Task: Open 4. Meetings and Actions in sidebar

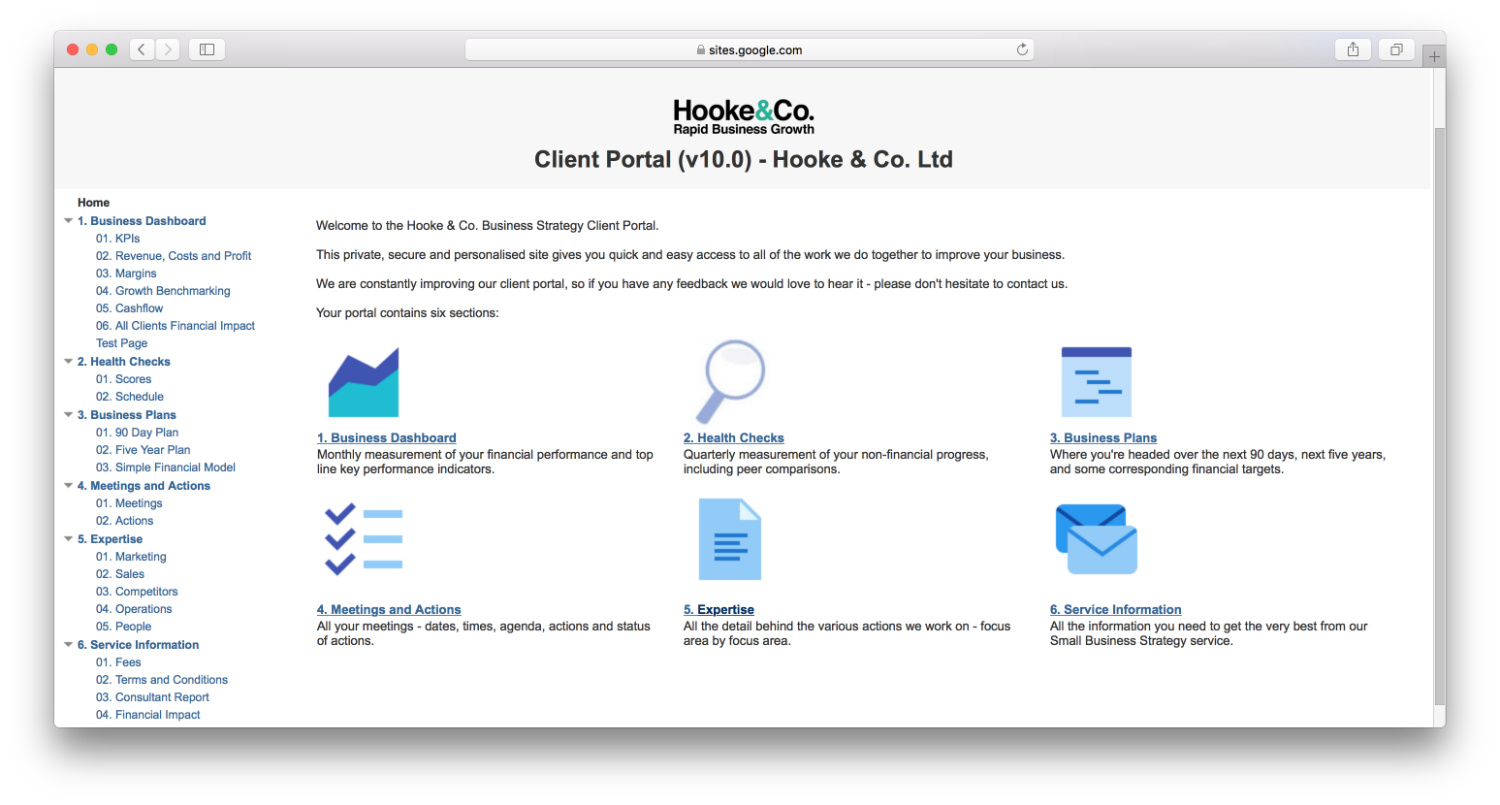Action: (x=144, y=486)
